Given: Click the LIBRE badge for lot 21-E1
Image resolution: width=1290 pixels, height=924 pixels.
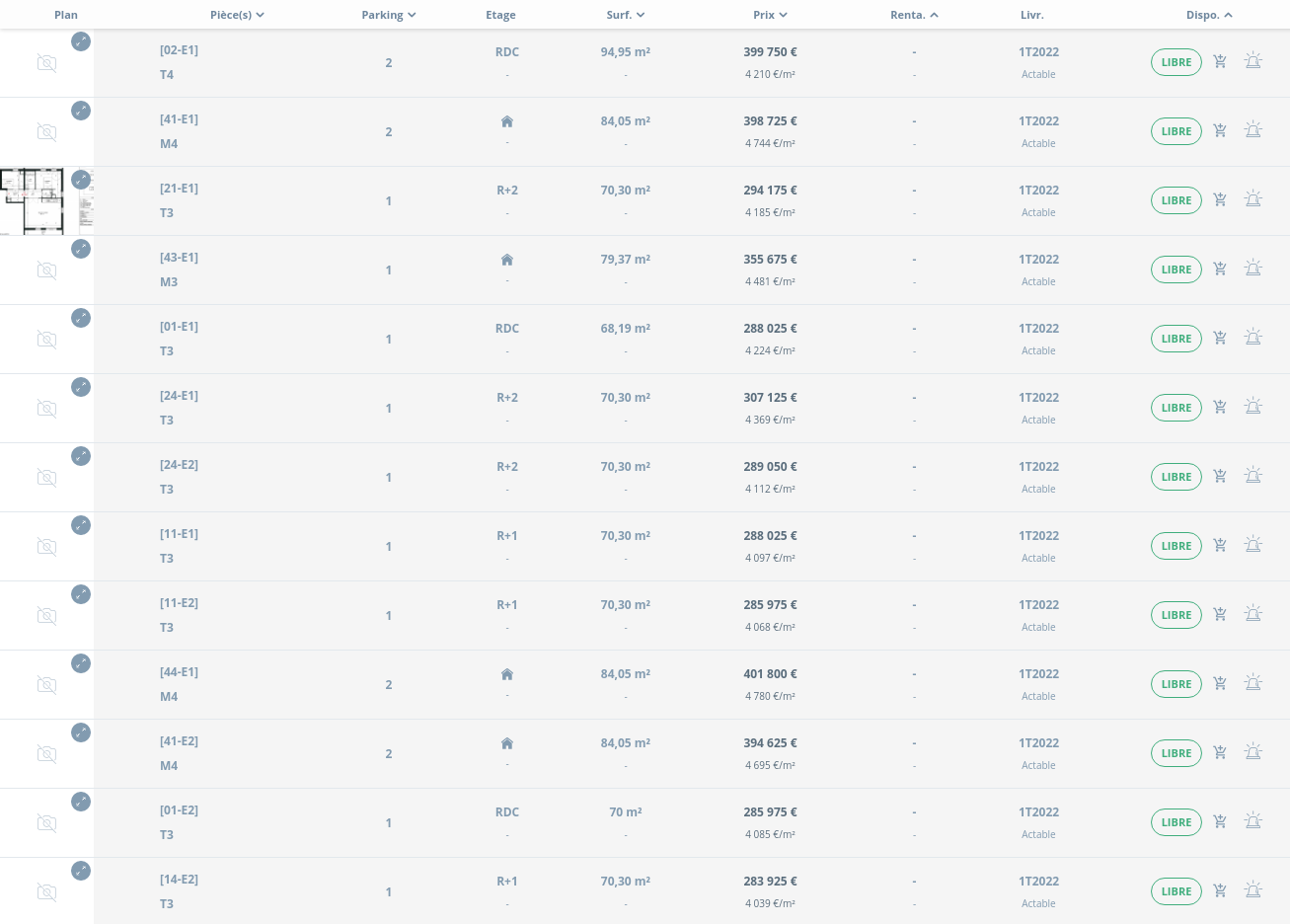Looking at the screenshot, I should coord(1176,200).
